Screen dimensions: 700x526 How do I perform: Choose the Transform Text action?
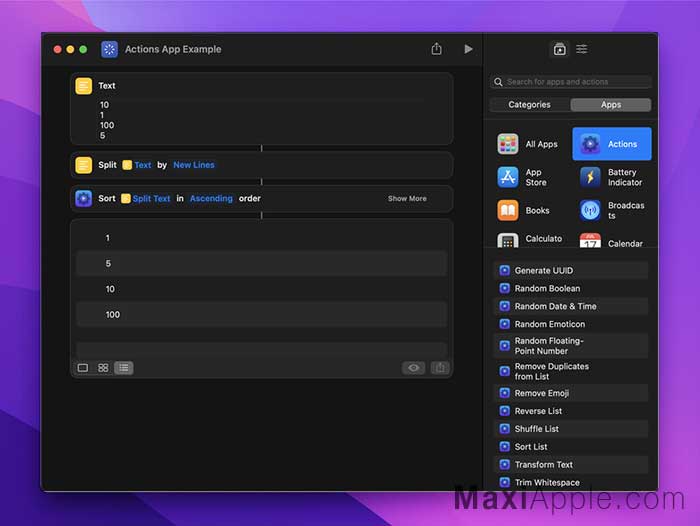571,464
